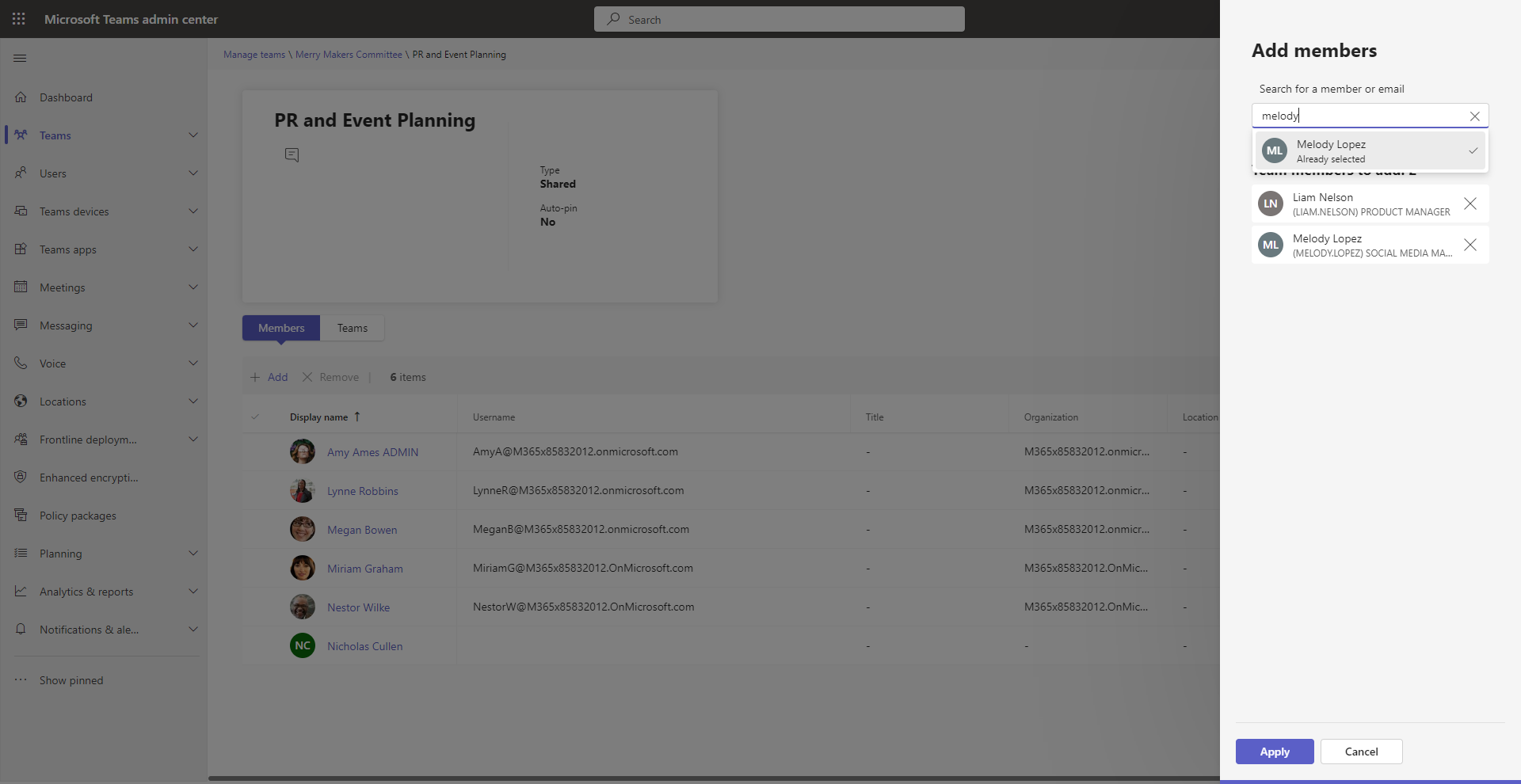Expand the Voice section chevron

[193, 363]
